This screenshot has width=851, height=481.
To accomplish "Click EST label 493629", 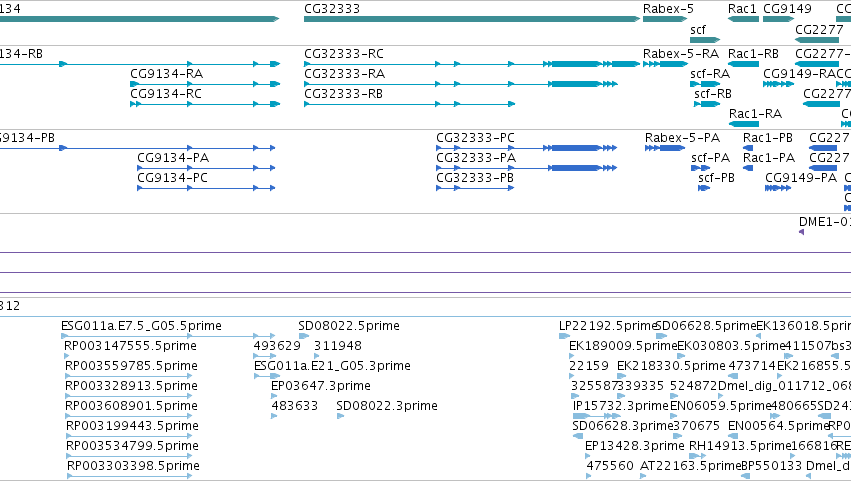I will 277,346.
